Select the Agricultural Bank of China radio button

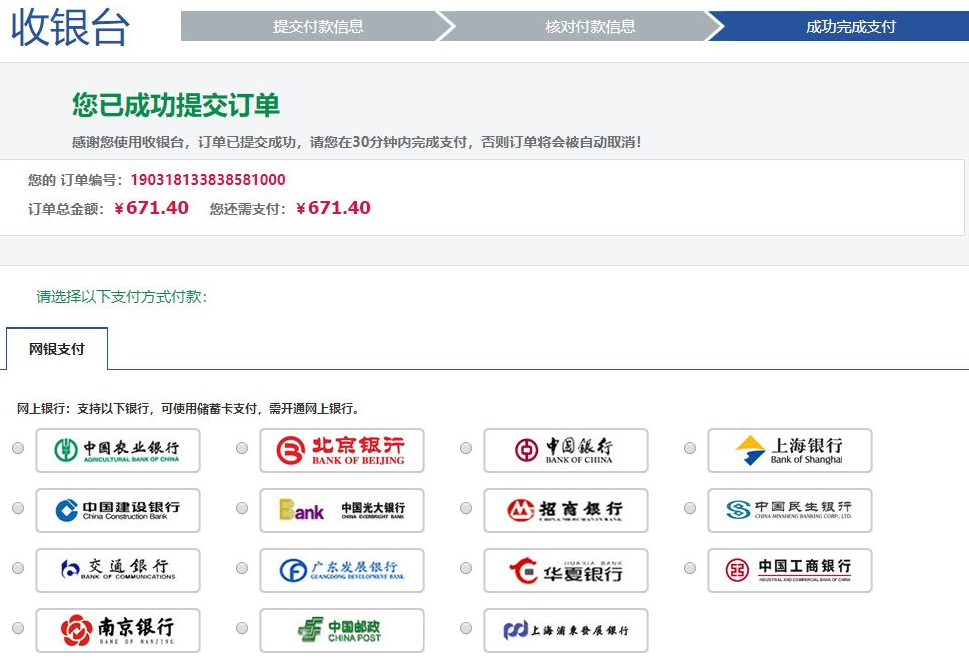pos(18,448)
